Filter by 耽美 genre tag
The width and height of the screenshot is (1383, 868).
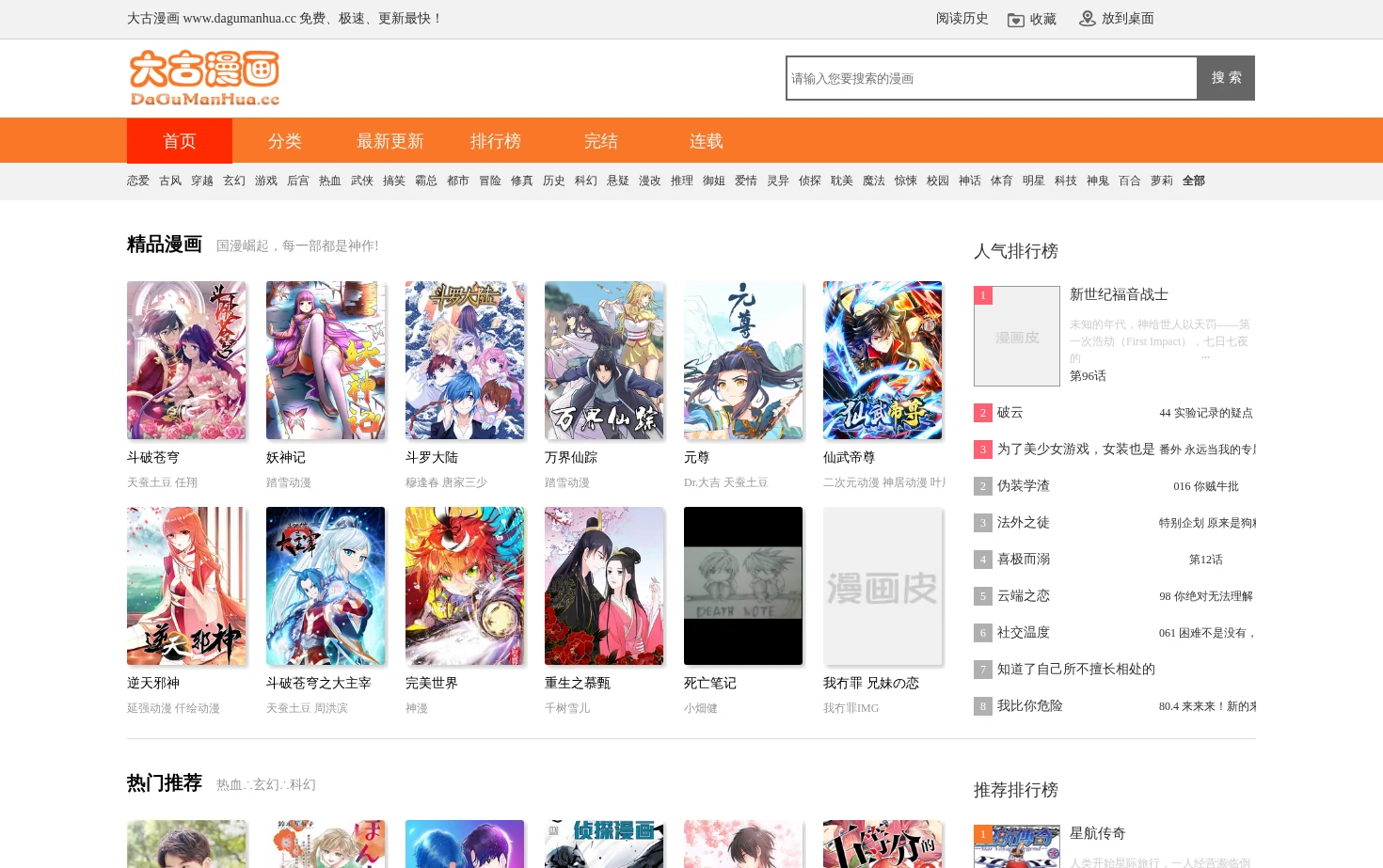[x=842, y=181]
